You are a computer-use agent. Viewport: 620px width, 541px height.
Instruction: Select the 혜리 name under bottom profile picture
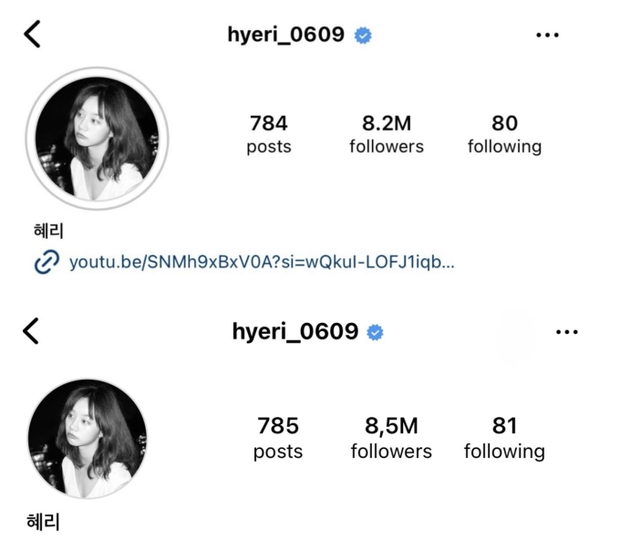coord(43,522)
